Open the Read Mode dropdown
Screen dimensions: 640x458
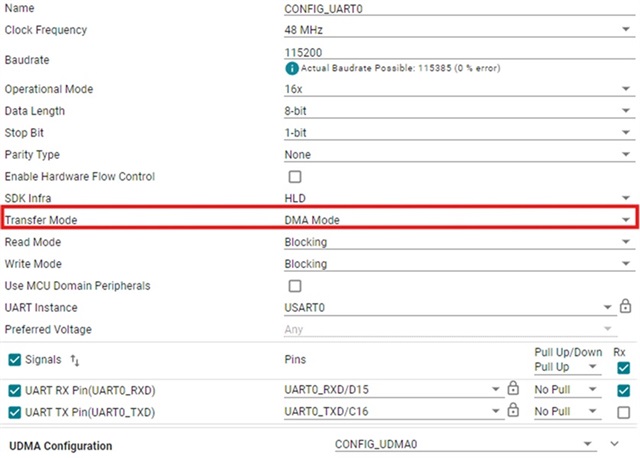click(459, 242)
